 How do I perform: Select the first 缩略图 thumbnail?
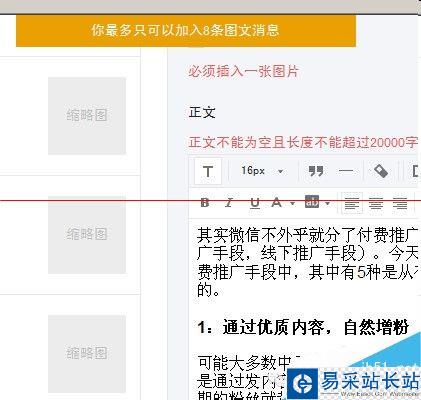tap(87, 116)
